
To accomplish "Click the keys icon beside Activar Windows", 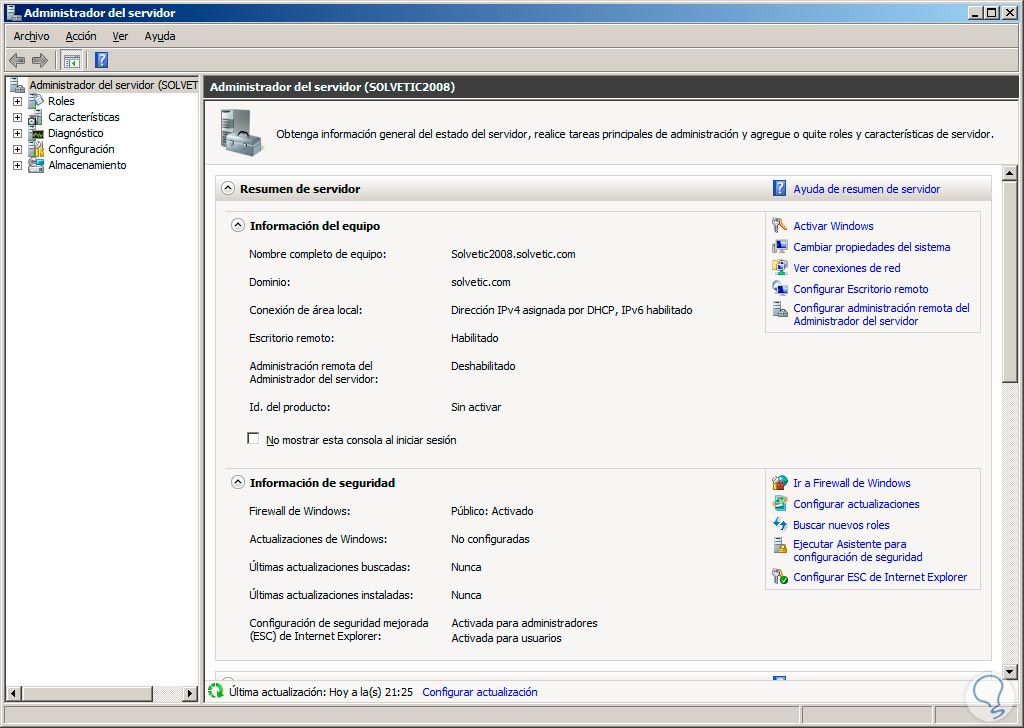I will coord(779,226).
